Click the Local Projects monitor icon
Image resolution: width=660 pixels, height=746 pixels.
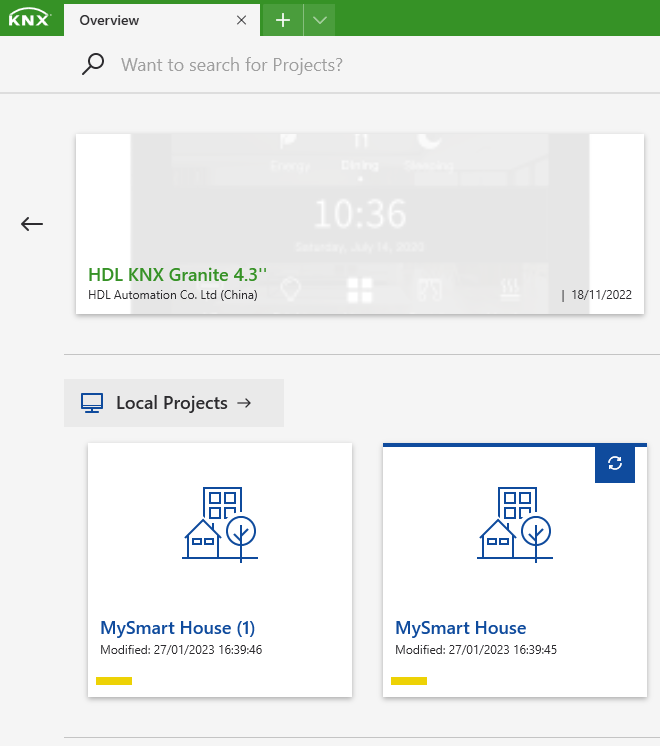point(92,403)
